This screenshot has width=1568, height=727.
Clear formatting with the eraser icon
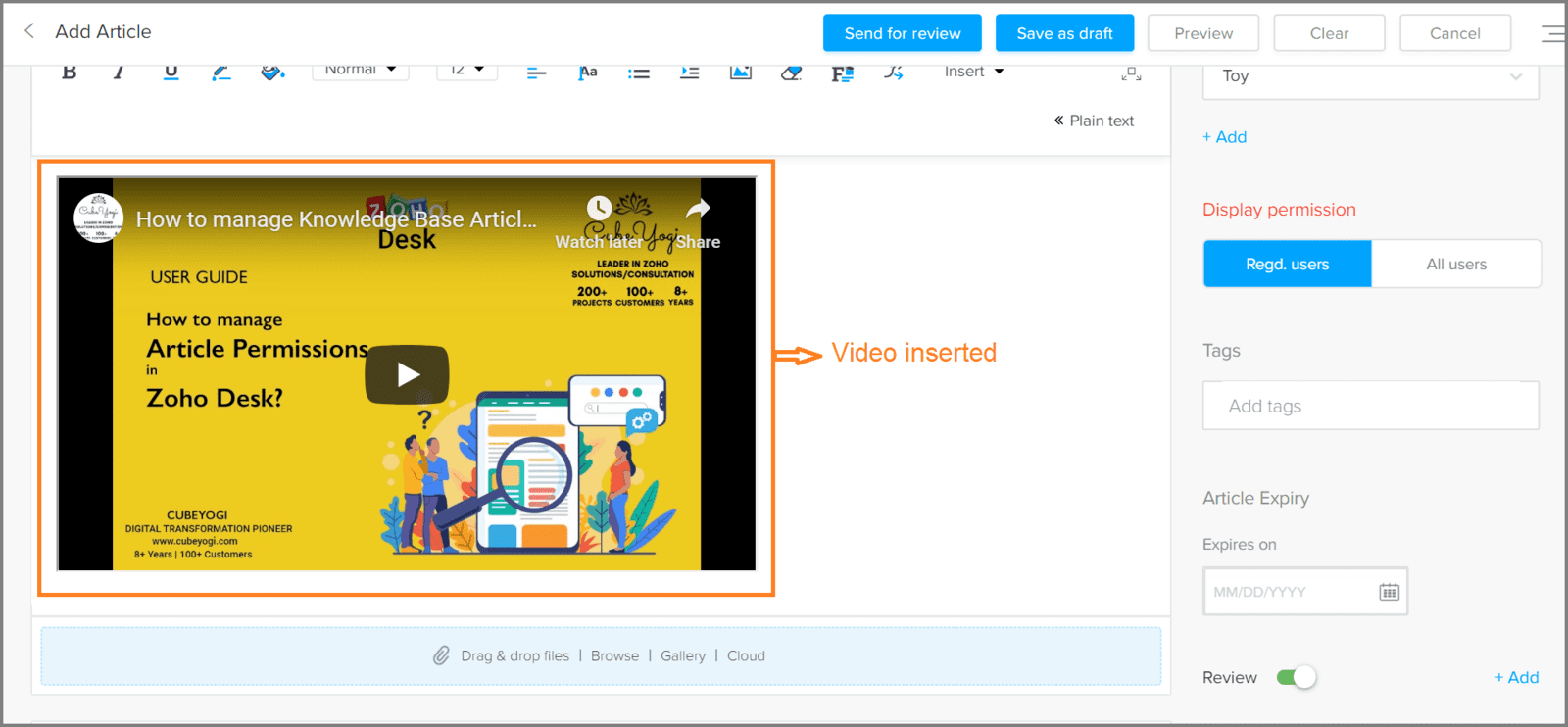tap(792, 73)
